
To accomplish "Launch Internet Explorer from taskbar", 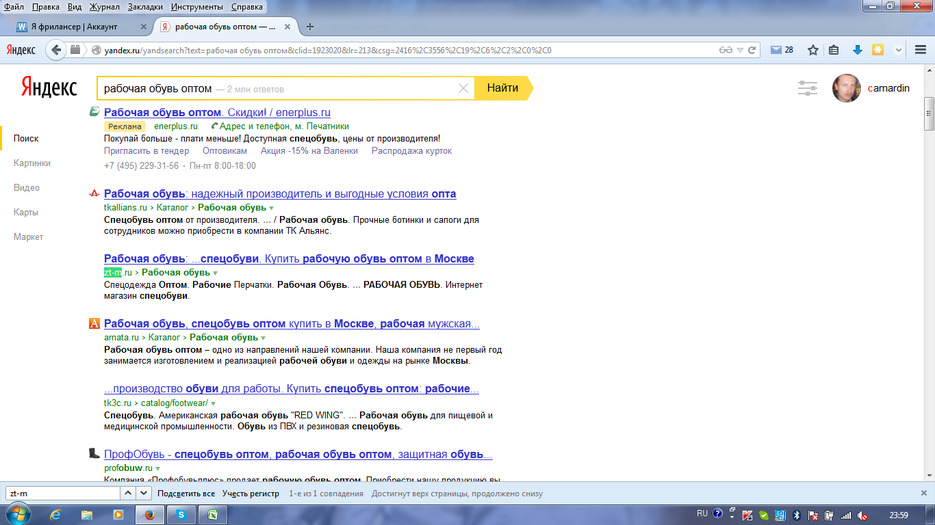I will [55, 514].
